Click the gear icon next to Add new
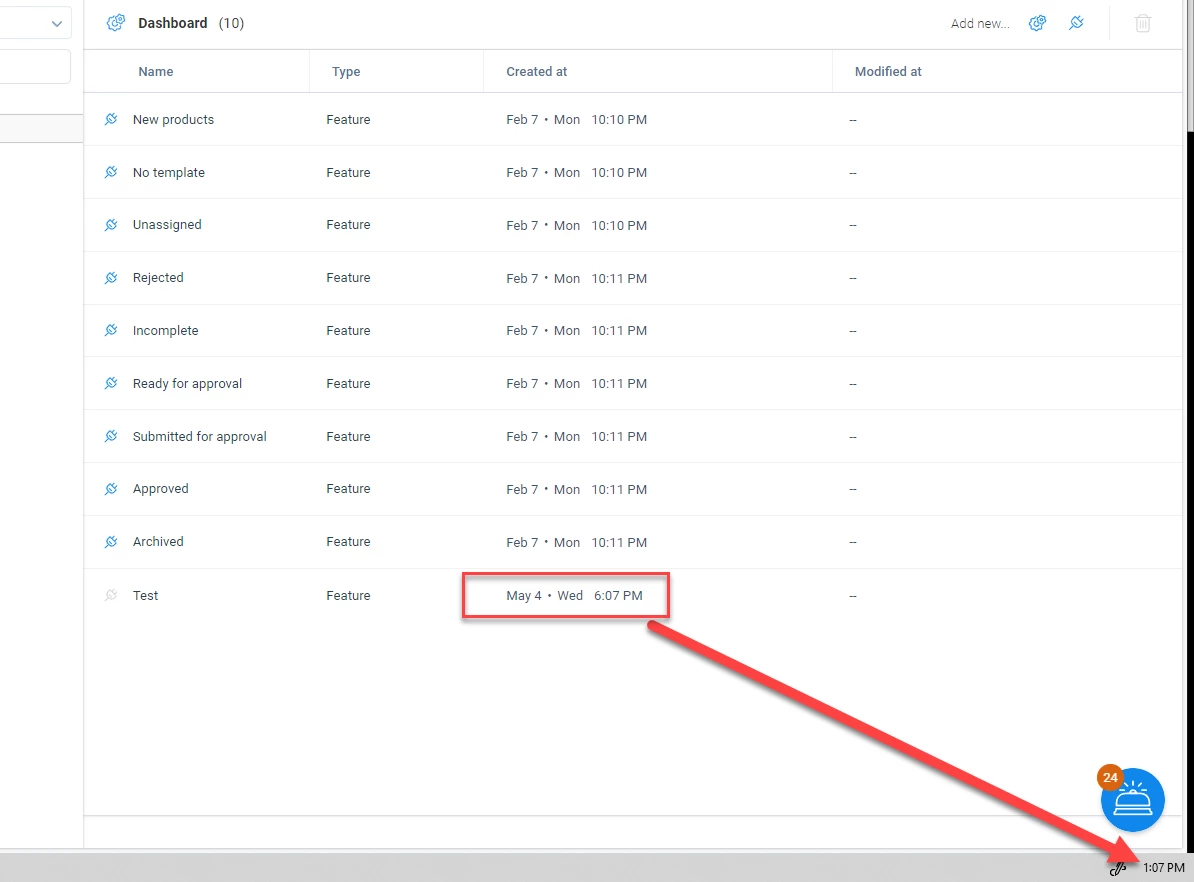 tap(1037, 23)
